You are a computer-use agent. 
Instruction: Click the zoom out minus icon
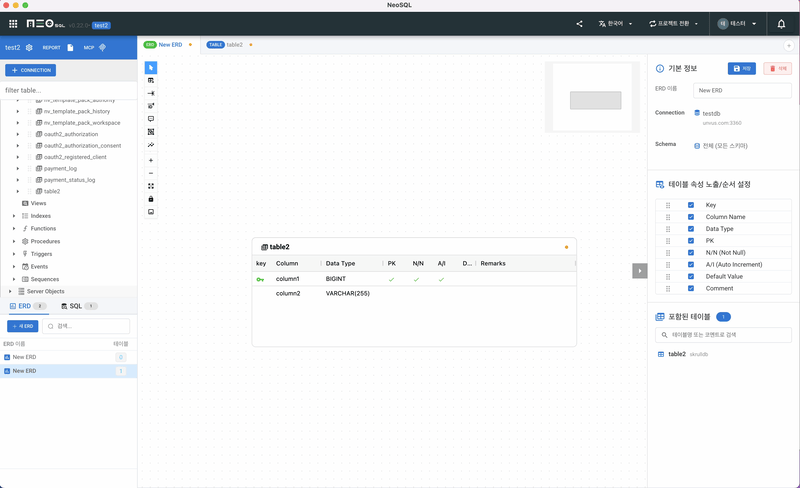151,173
